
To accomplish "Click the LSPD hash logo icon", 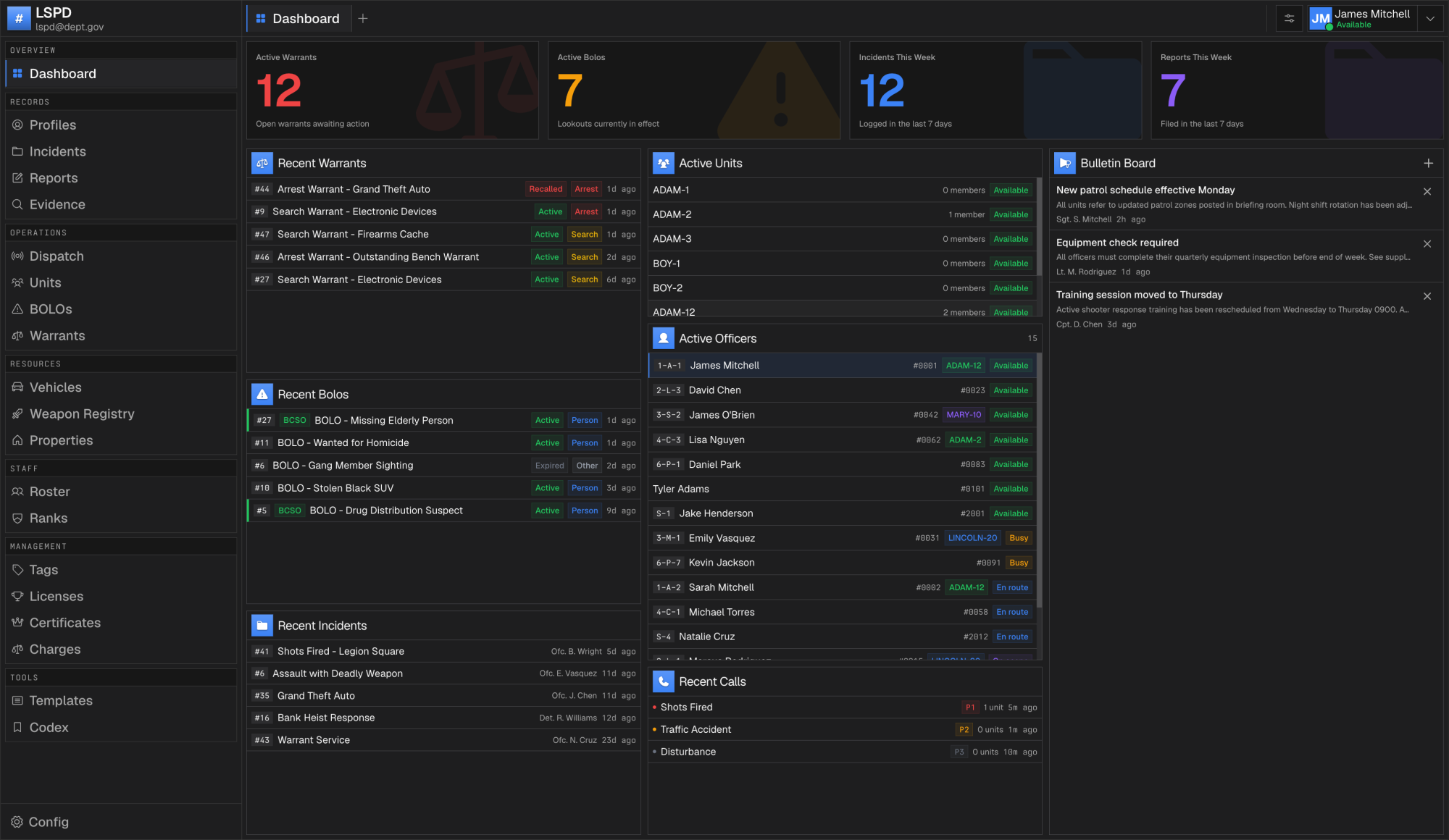I will tap(19, 19).
